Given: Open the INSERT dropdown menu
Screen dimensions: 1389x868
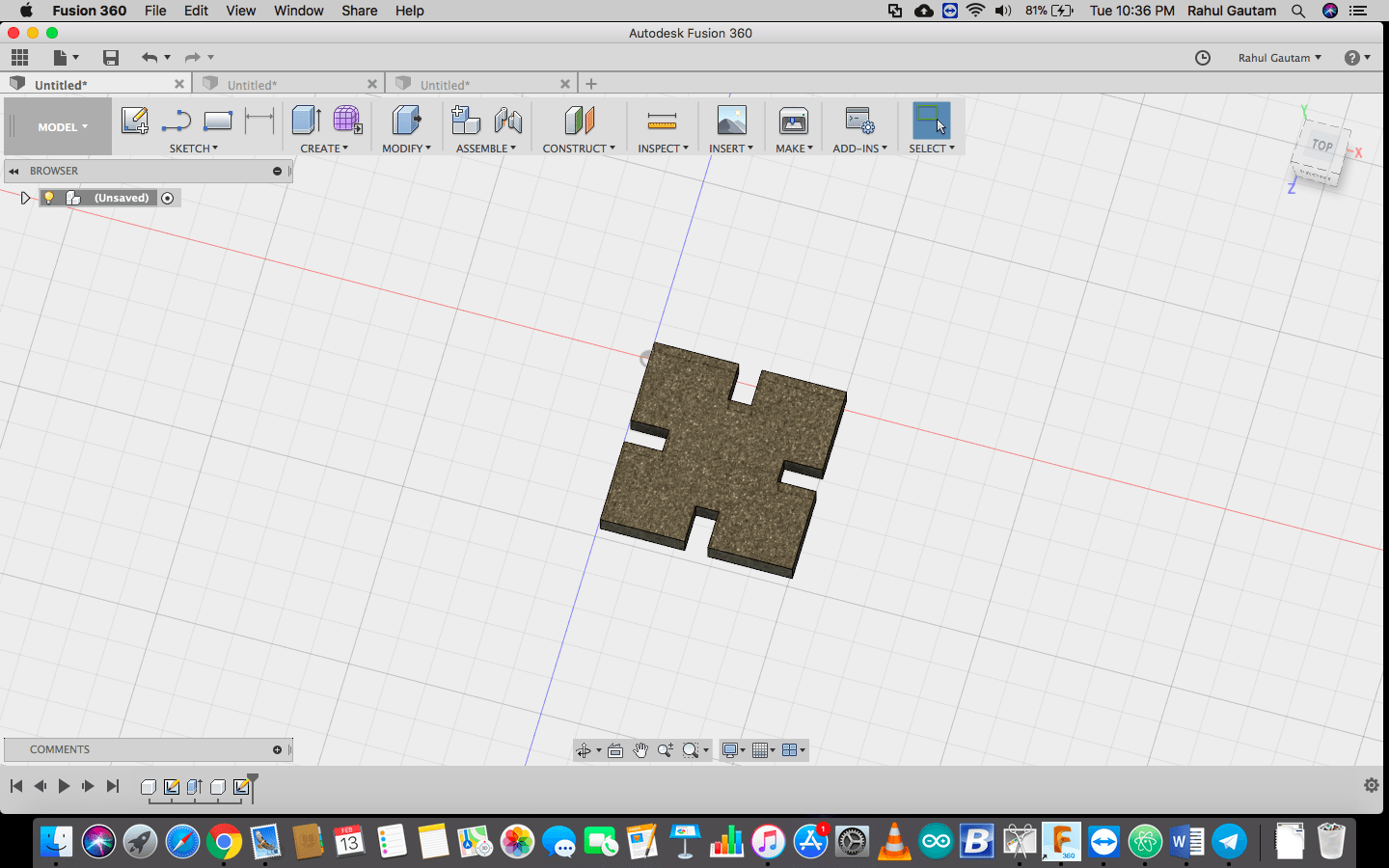Looking at the screenshot, I should pos(731,149).
